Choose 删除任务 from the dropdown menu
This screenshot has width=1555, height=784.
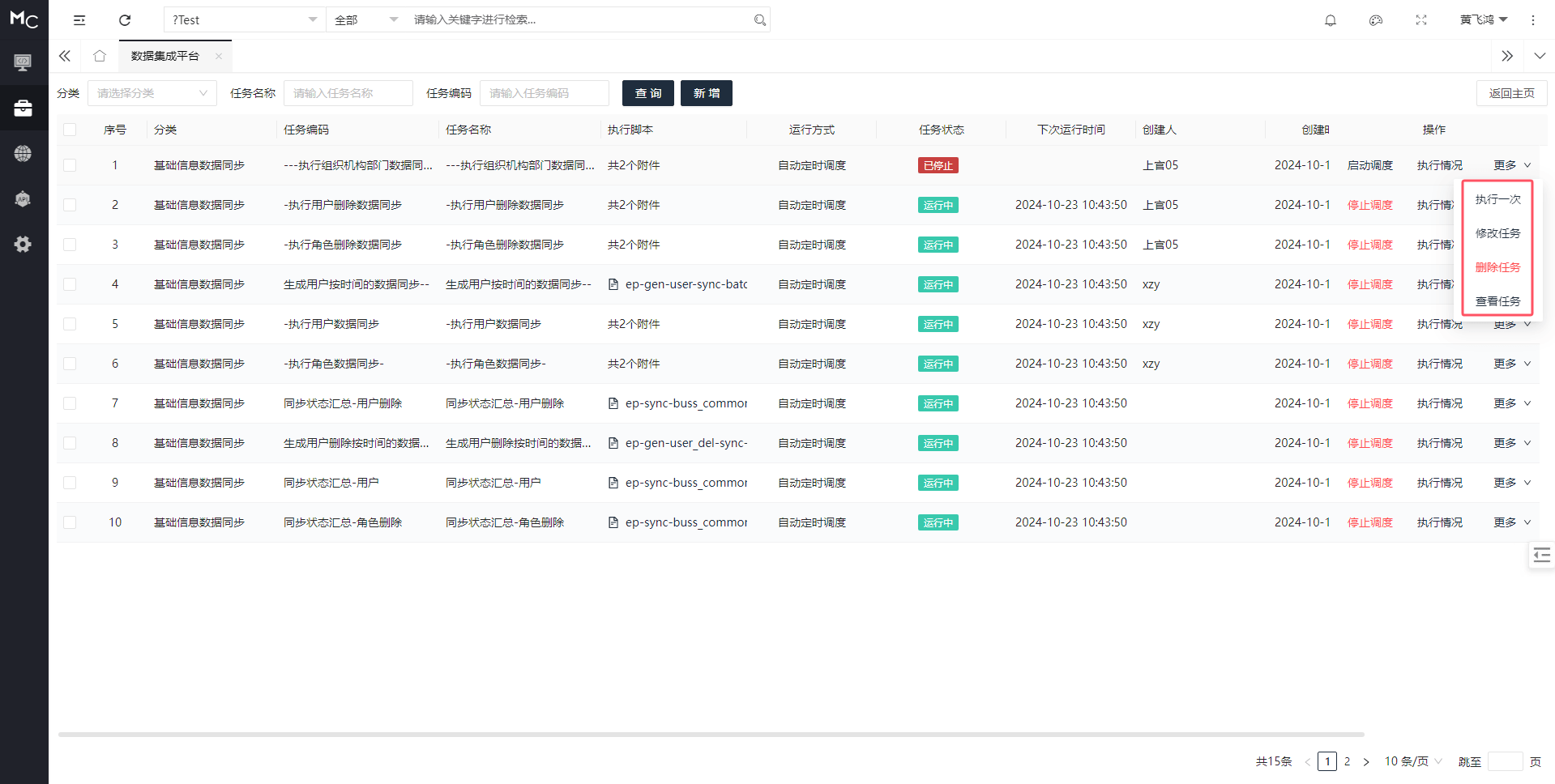point(1497,267)
